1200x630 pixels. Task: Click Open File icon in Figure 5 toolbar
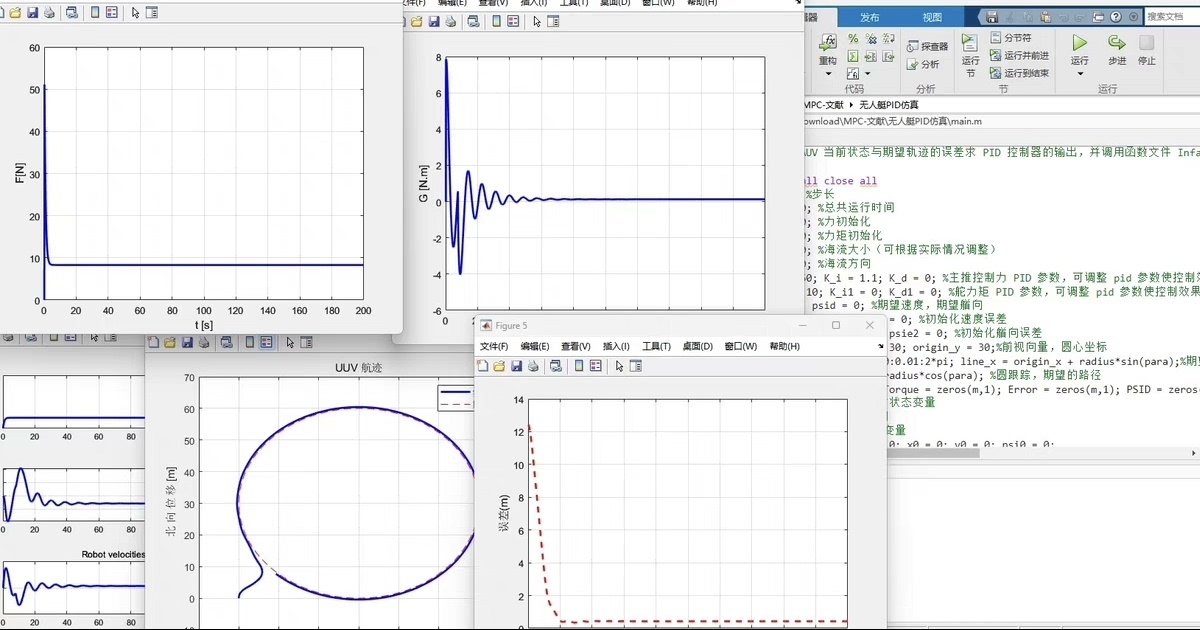click(499, 366)
